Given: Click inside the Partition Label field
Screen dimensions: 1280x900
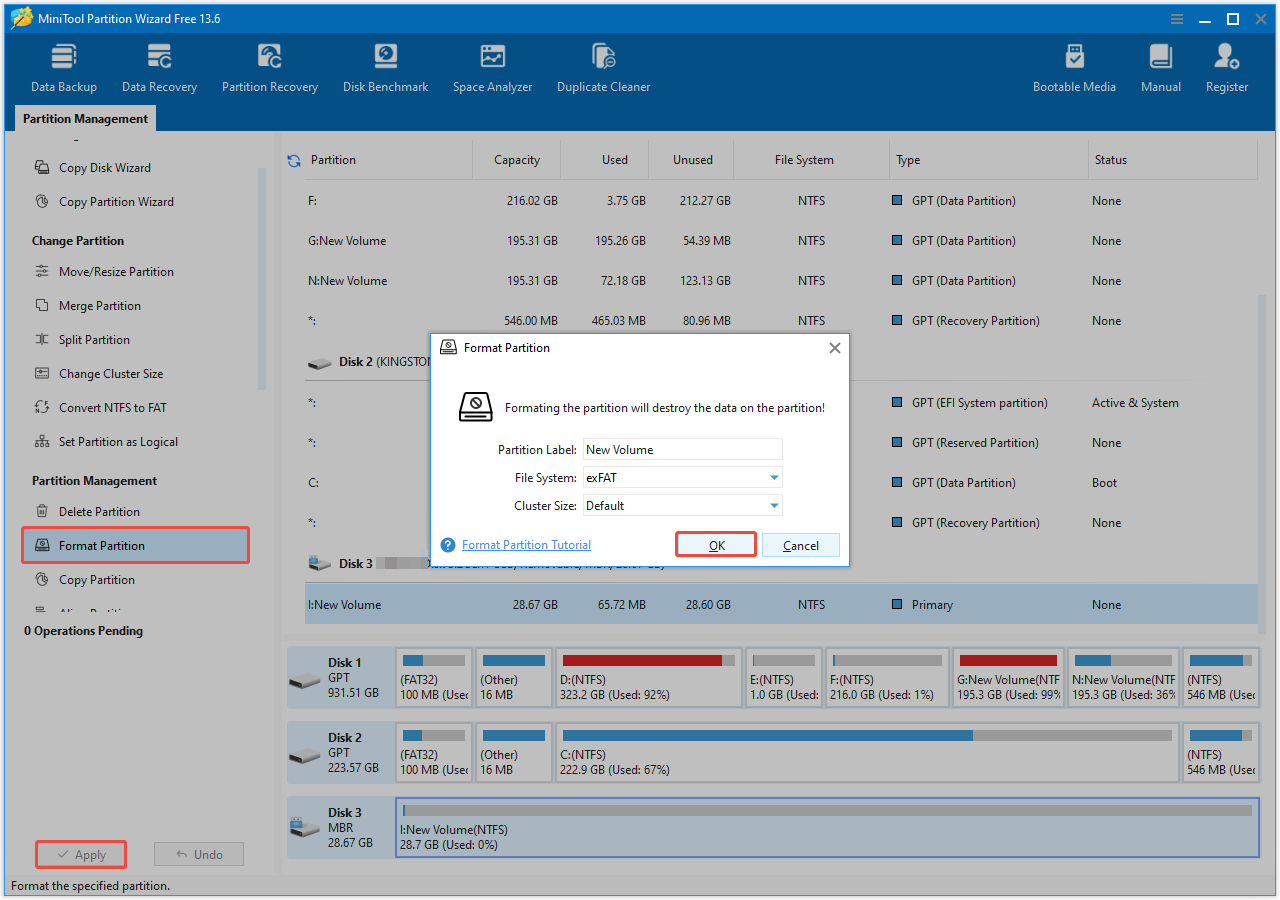Looking at the screenshot, I should click(682, 449).
